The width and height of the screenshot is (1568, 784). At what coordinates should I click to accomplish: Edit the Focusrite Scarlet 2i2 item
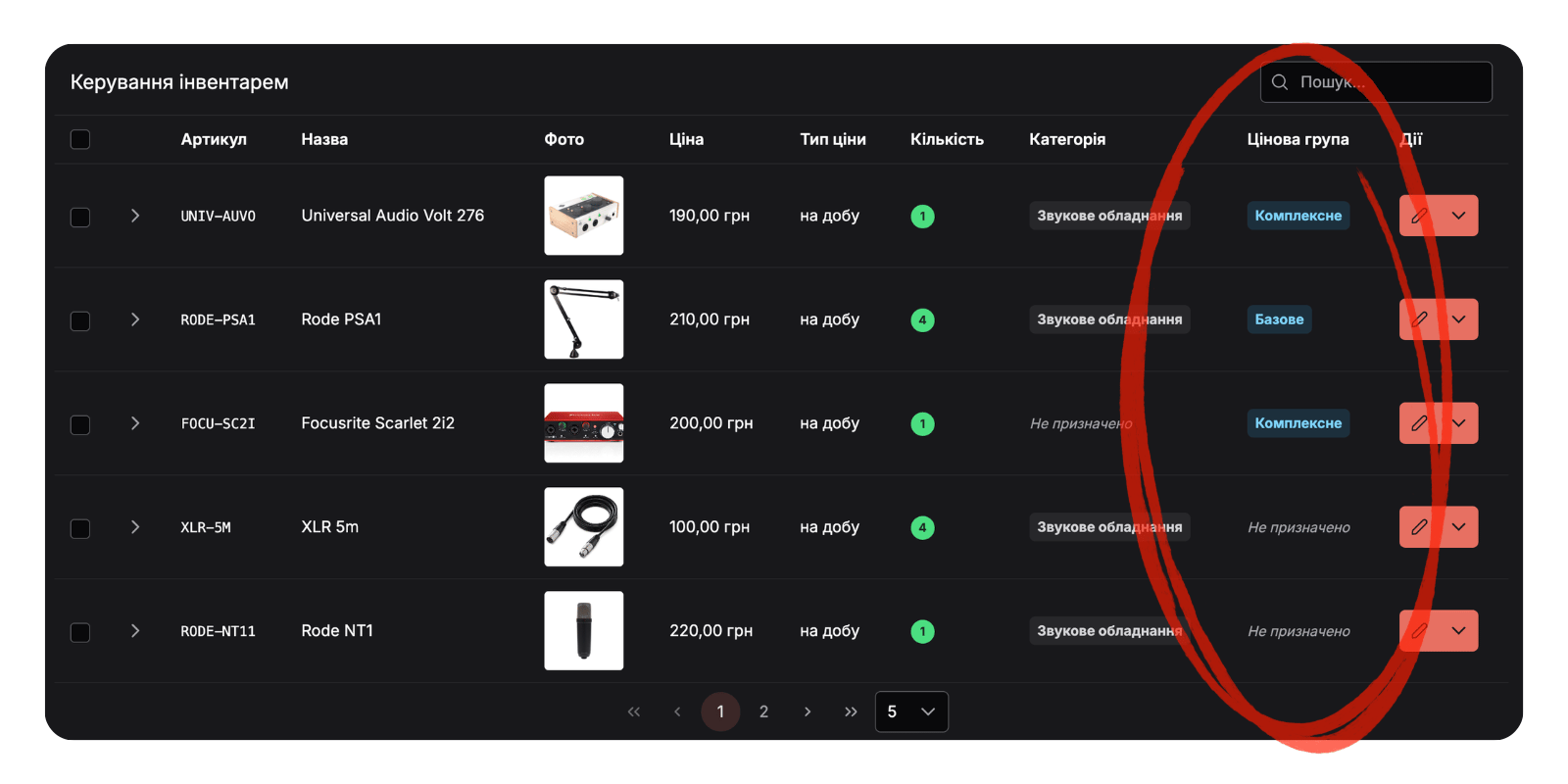pos(1419,423)
